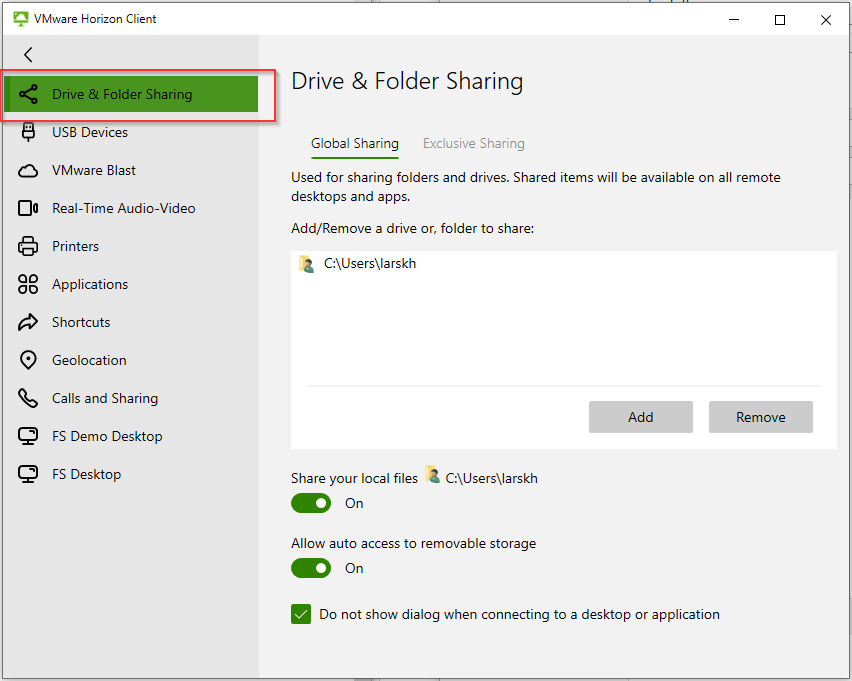This screenshot has height=681, width=852.
Task: Disable auto access to removable storage
Action: [311, 568]
